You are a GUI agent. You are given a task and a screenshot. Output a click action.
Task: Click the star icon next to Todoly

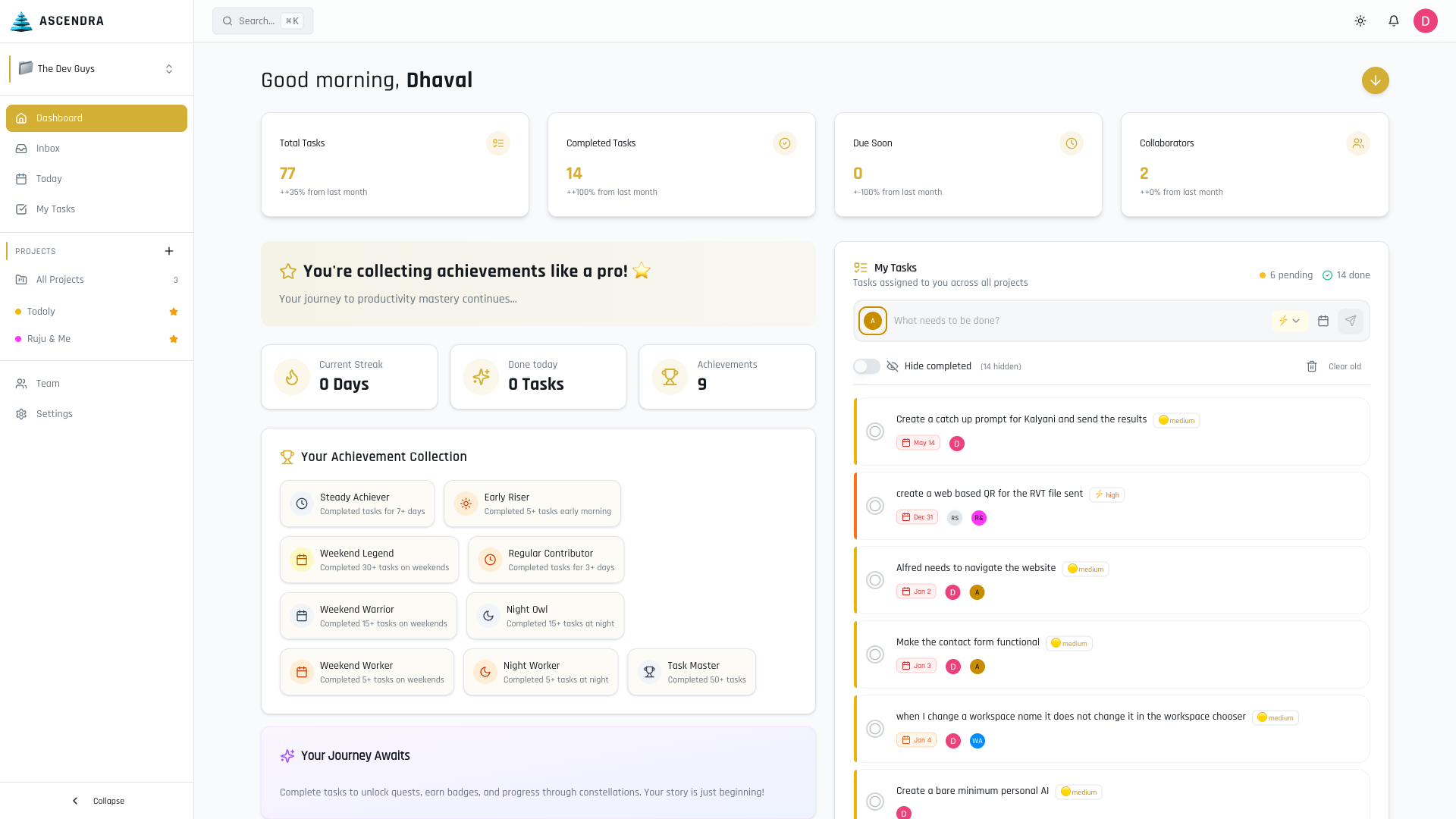click(174, 312)
